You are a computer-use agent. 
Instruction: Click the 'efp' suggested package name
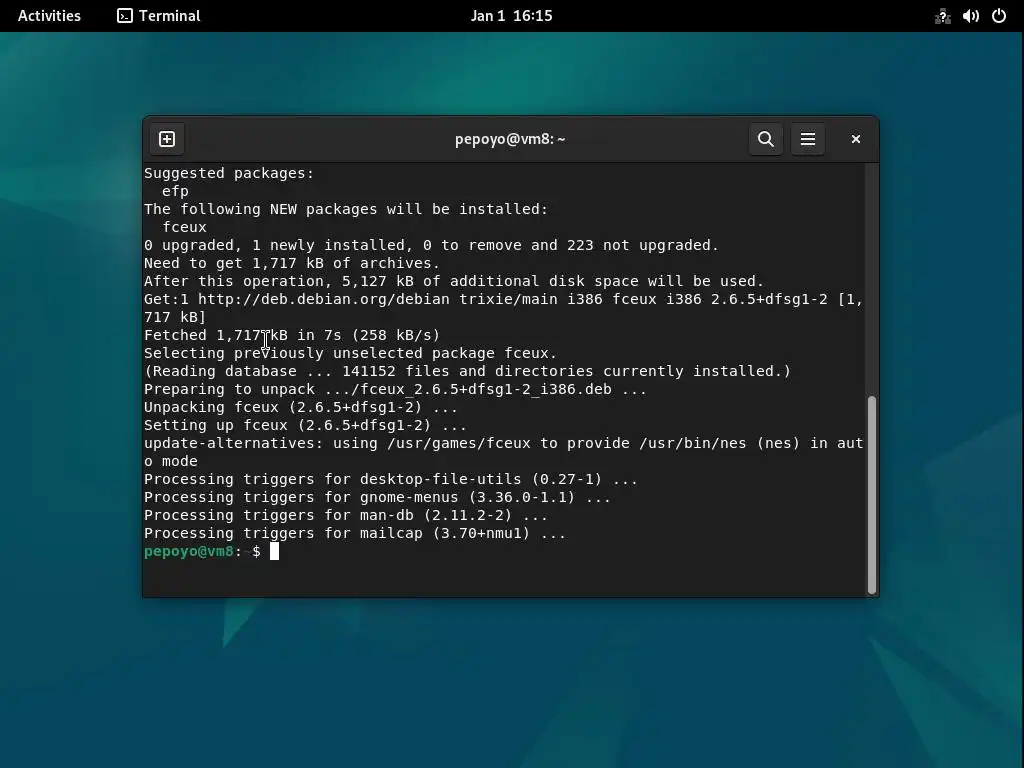[x=175, y=191]
